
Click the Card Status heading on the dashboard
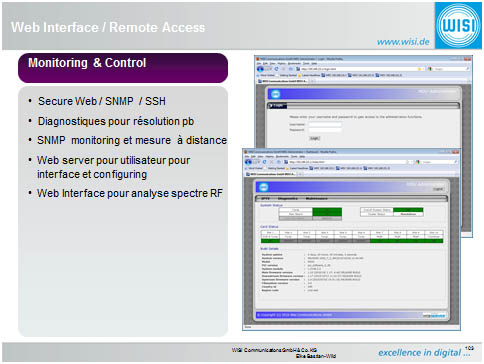pos(269,227)
